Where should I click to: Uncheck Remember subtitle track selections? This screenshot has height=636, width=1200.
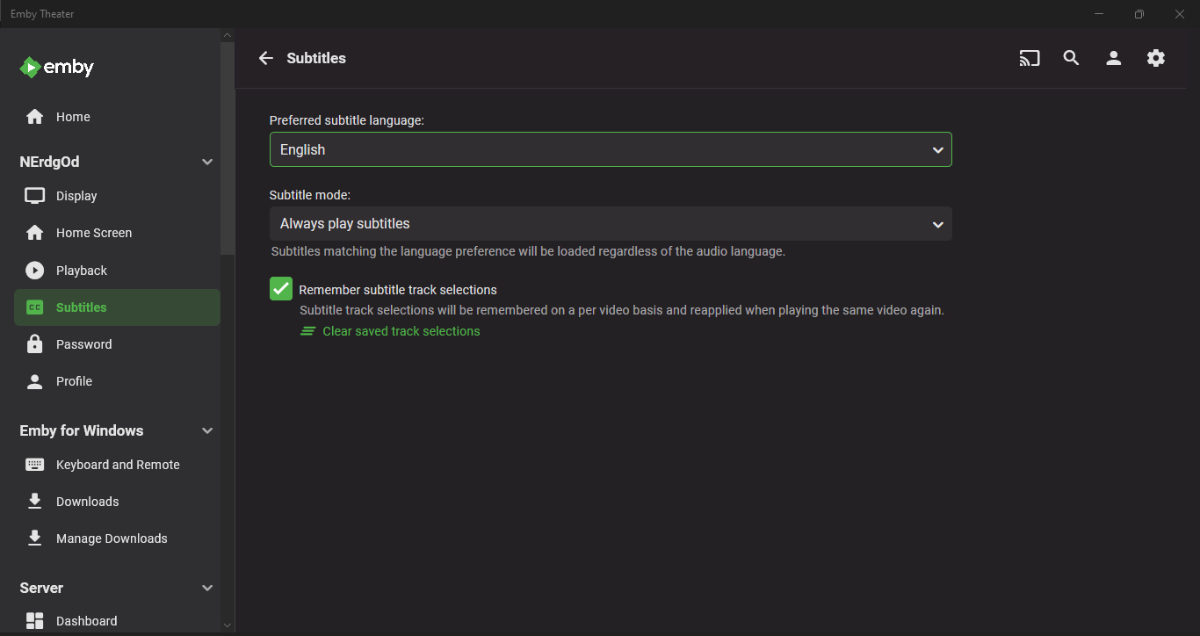281,289
